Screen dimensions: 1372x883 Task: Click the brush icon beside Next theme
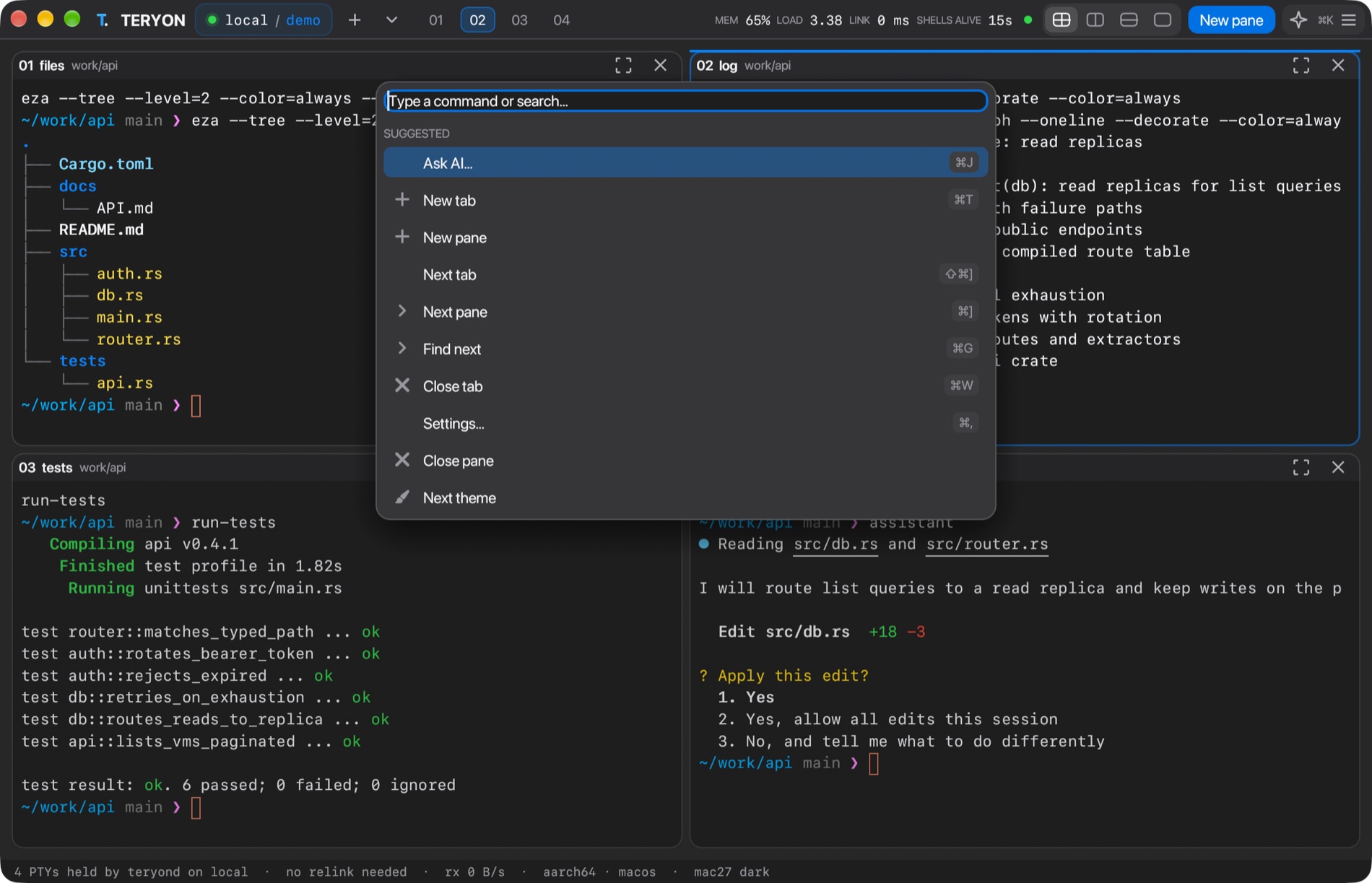402,497
